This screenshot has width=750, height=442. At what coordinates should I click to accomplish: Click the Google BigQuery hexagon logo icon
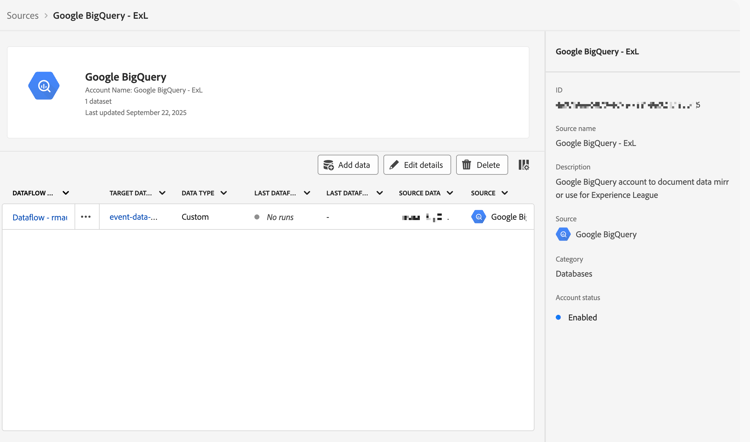coord(44,86)
